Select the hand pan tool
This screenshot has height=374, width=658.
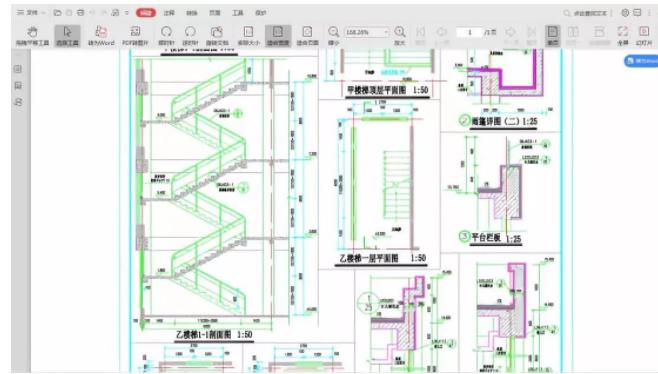(32, 36)
